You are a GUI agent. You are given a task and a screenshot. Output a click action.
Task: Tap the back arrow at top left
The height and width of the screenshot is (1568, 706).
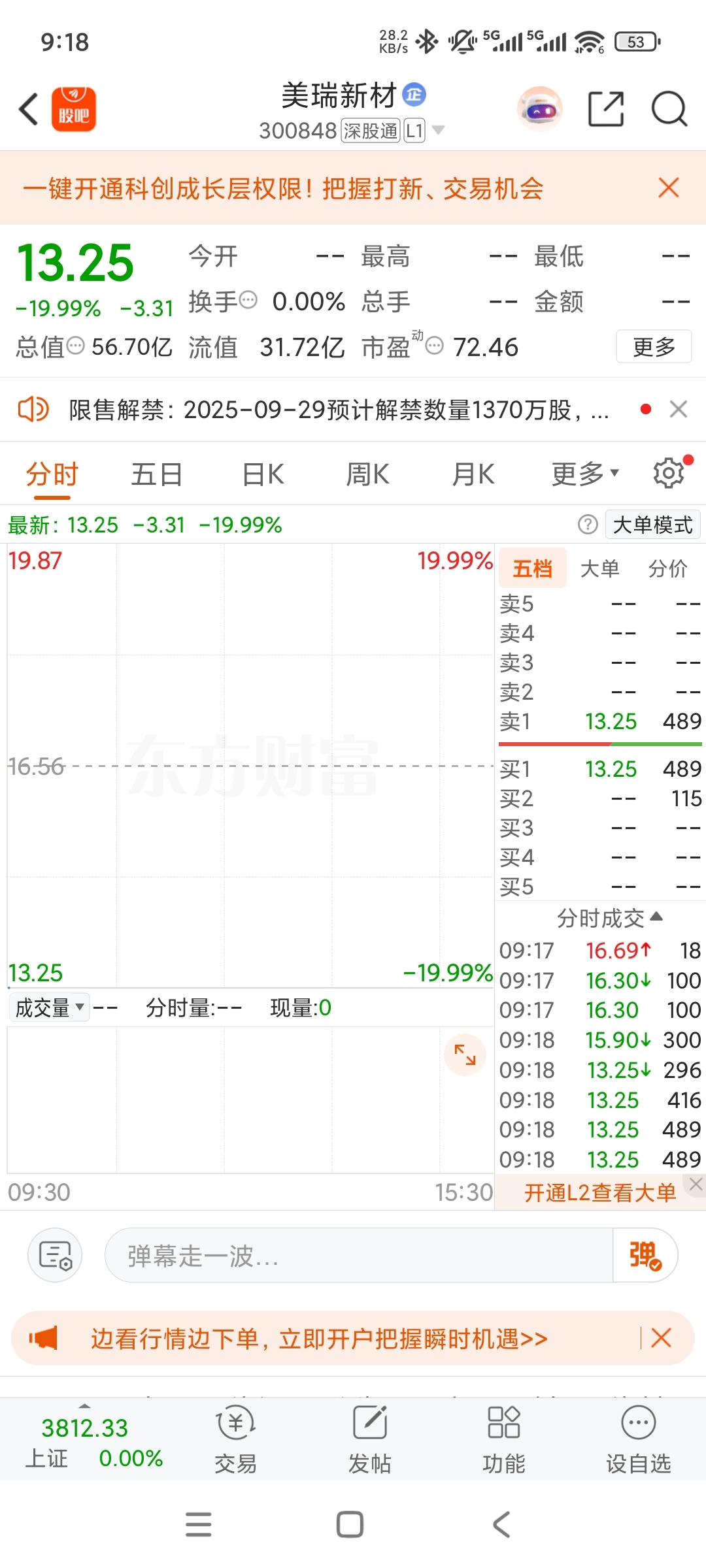tap(29, 109)
